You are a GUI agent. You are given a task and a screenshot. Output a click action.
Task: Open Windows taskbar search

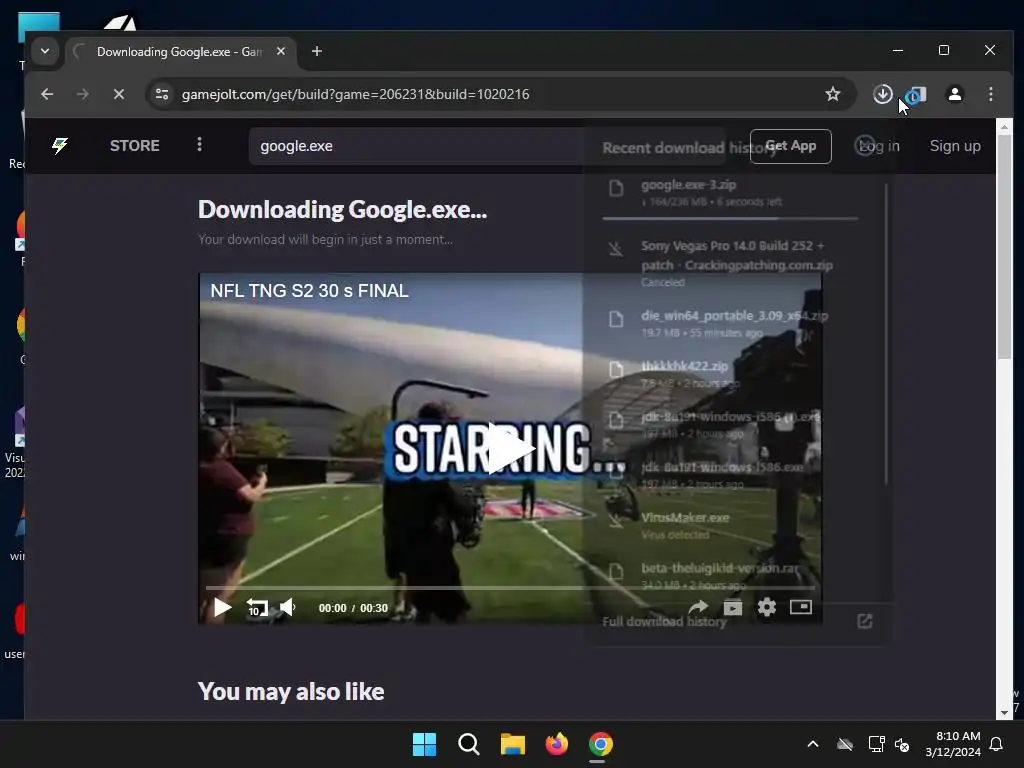click(x=469, y=744)
